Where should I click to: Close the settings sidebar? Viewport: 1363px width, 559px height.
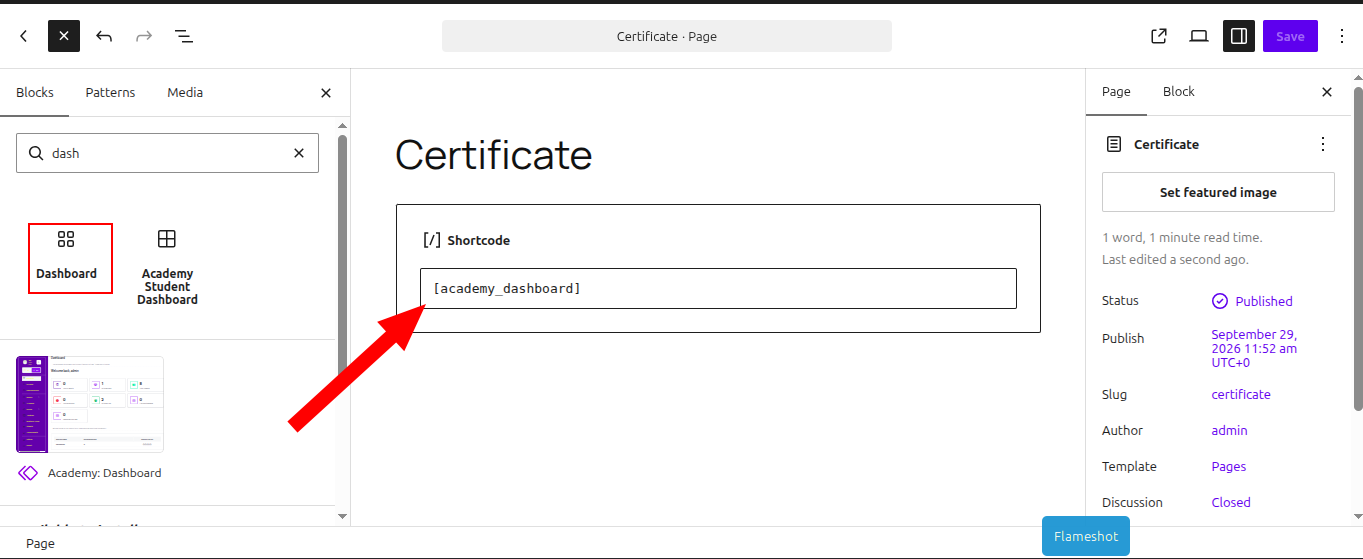[x=1327, y=92]
